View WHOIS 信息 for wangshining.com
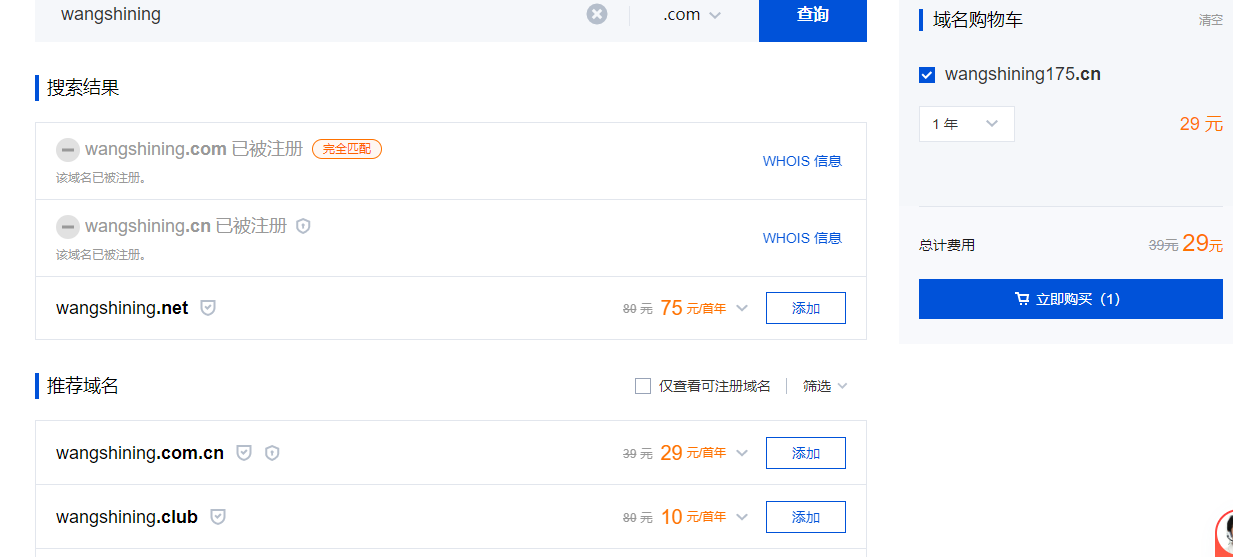The height and width of the screenshot is (557, 1233). (802, 161)
